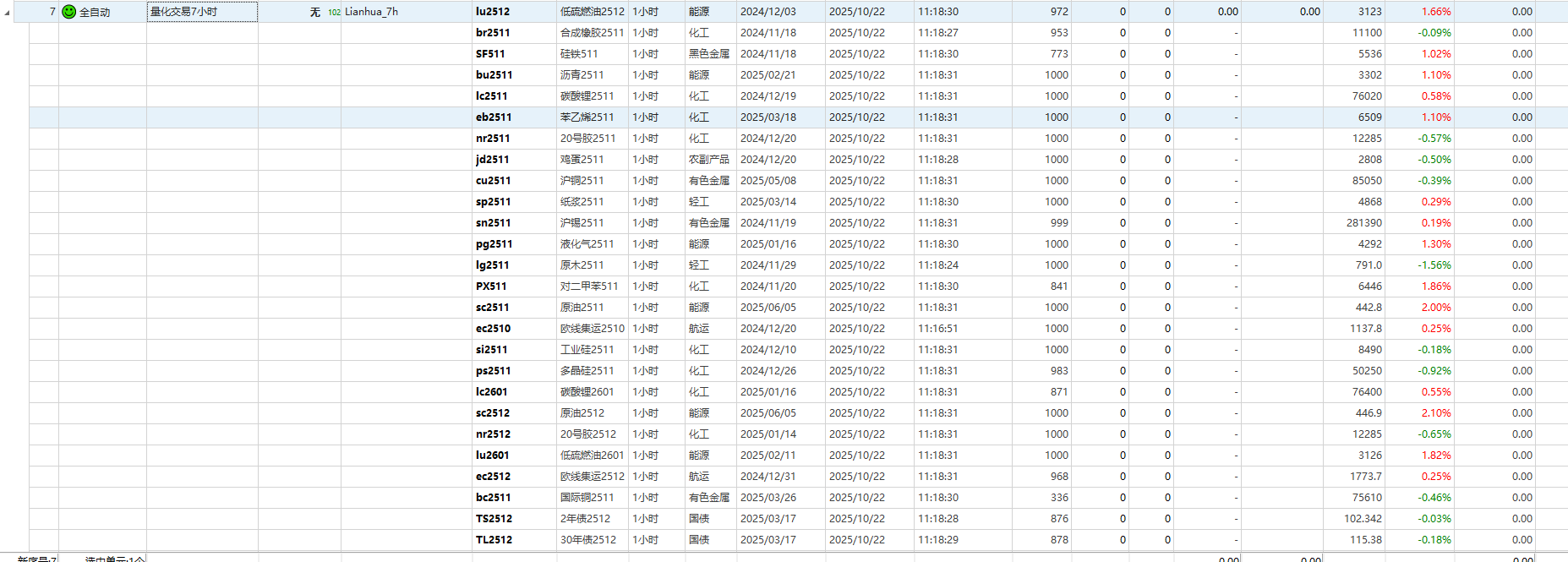Collapse the row 7 tree expander arrow

click(x=8, y=13)
